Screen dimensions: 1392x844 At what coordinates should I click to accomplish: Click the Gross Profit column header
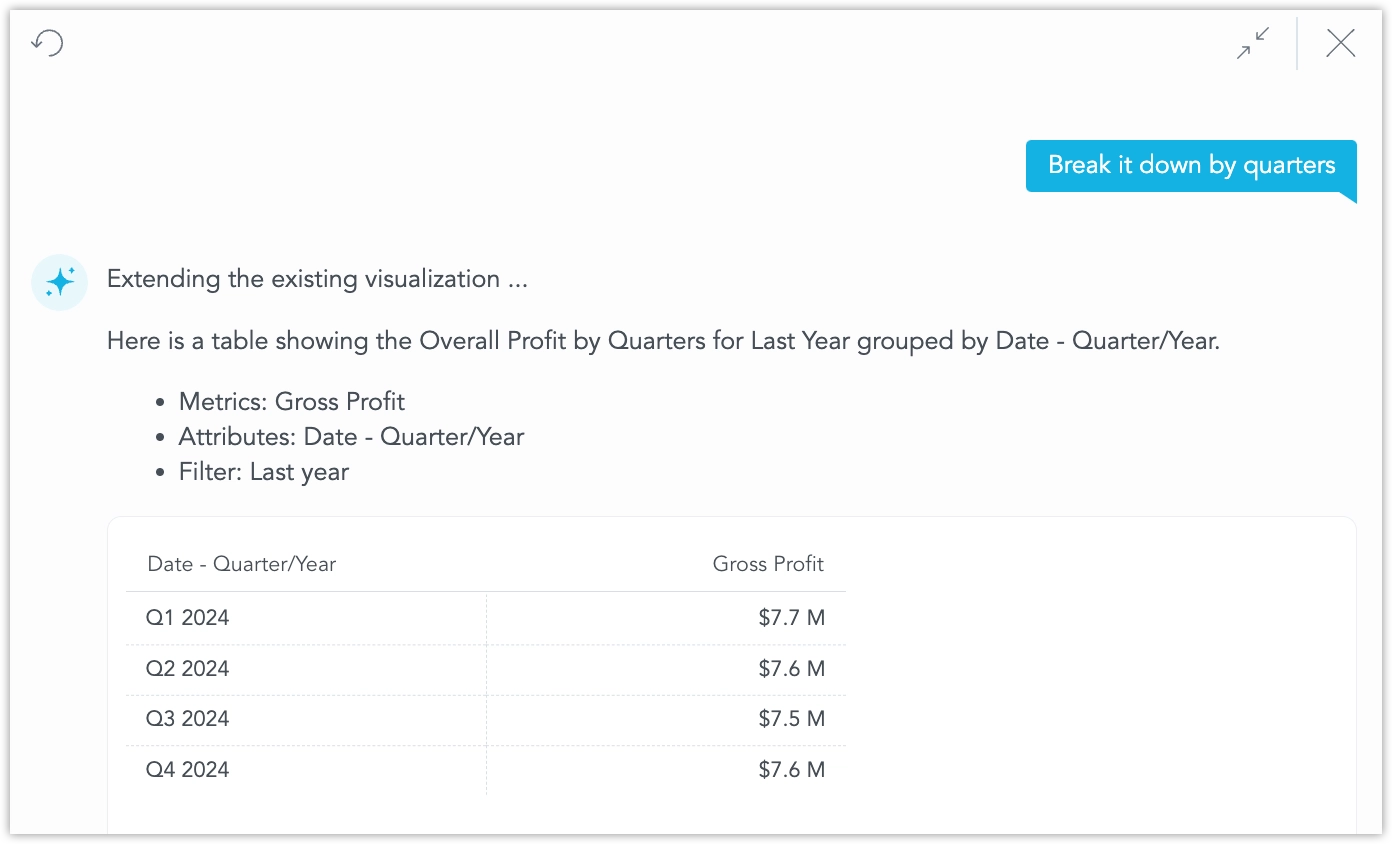[767, 564]
